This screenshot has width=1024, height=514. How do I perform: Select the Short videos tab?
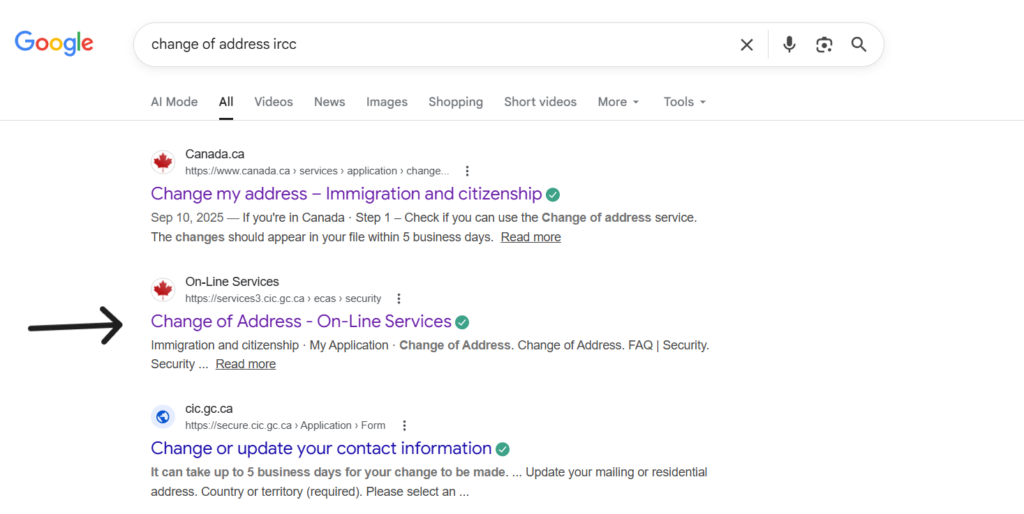540,102
